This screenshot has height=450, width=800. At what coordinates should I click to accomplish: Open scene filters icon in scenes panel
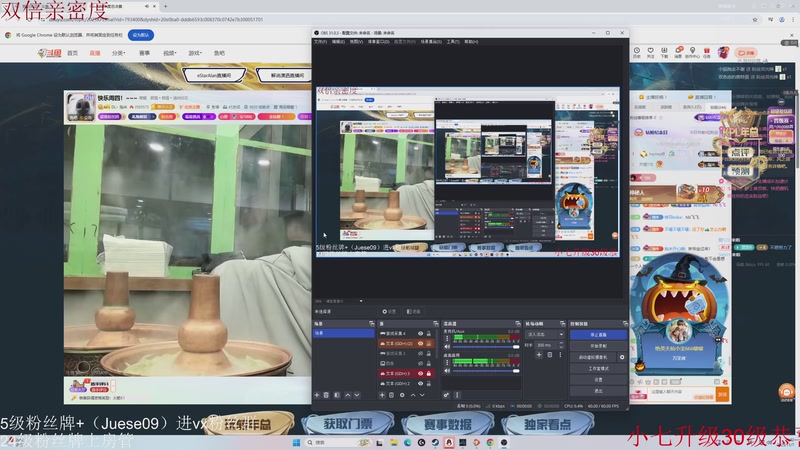[x=337, y=395]
